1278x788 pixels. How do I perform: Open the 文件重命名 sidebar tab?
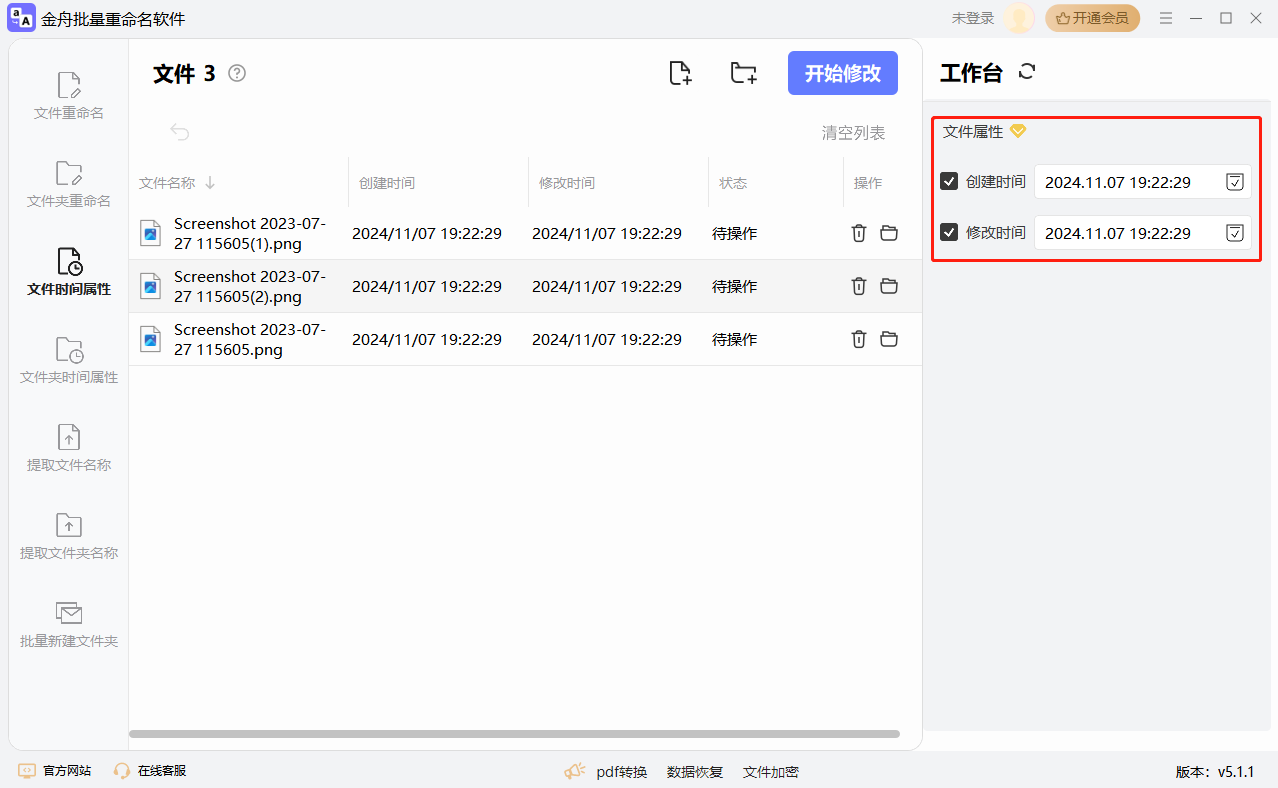pos(69,96)
